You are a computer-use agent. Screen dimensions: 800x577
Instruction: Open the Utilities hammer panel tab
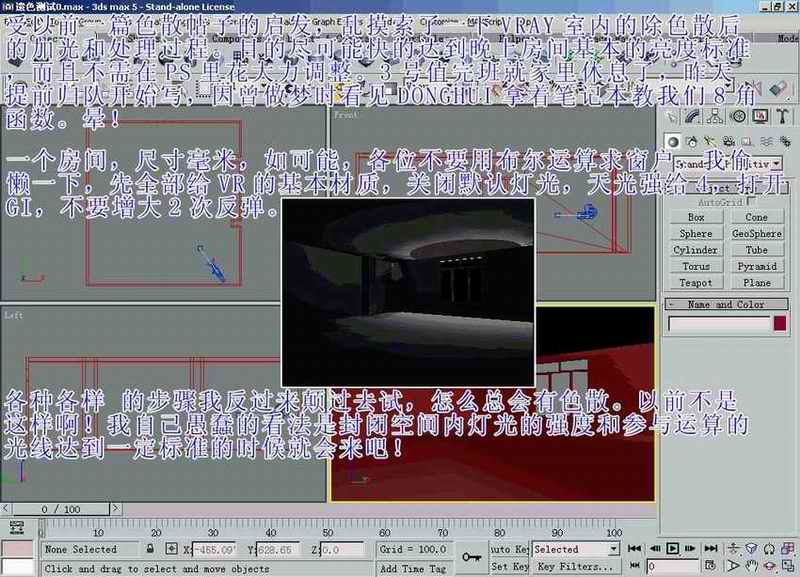(x=783, y=117)
